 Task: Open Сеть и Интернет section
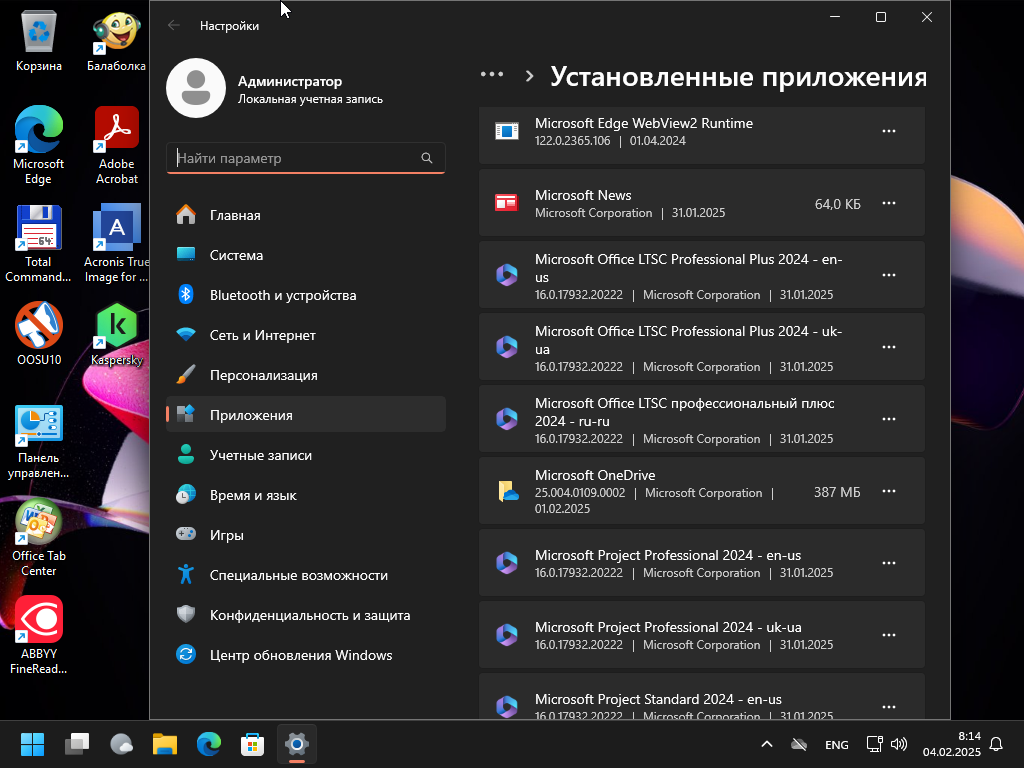pyautogui.click(x=306, y=335)
